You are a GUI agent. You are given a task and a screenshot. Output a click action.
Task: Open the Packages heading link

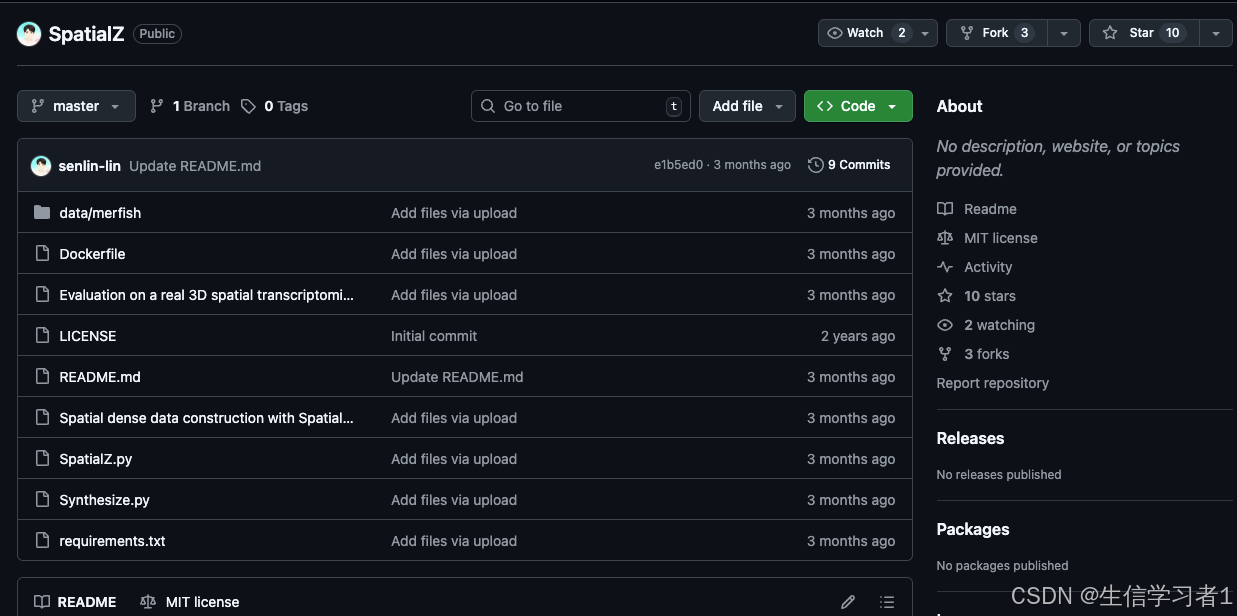(973, 529)
